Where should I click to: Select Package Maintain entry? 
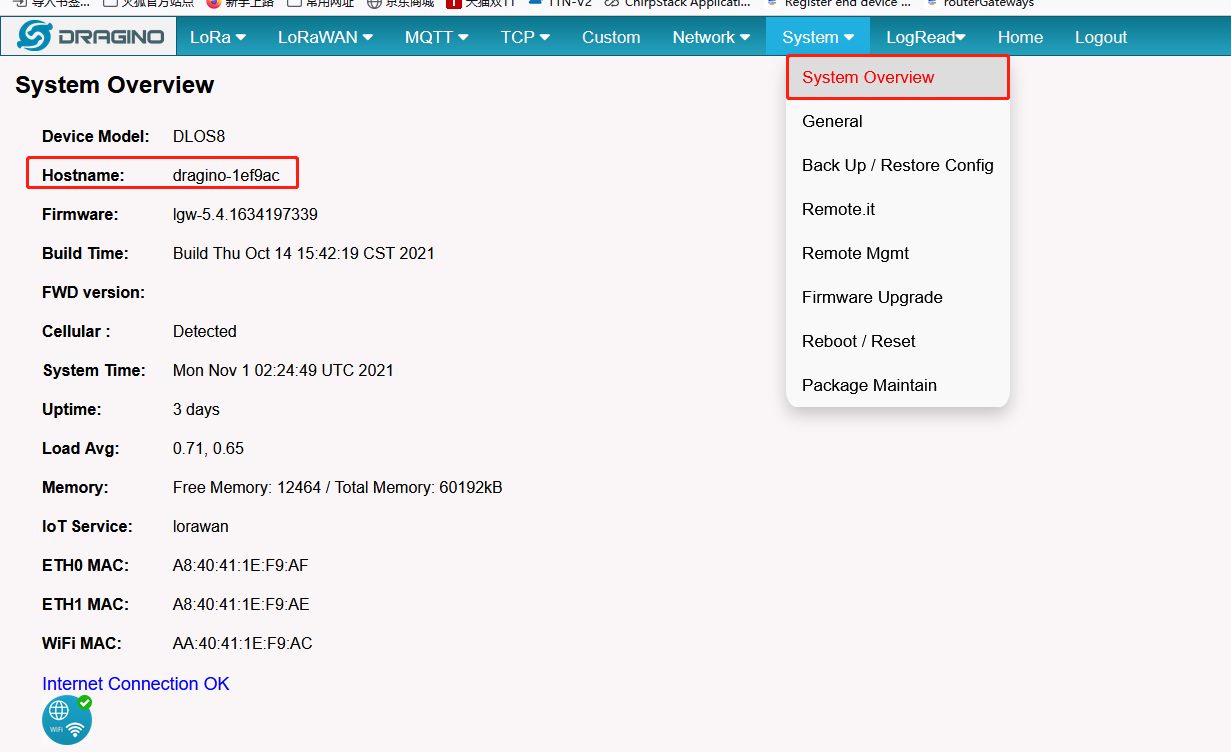898,385
